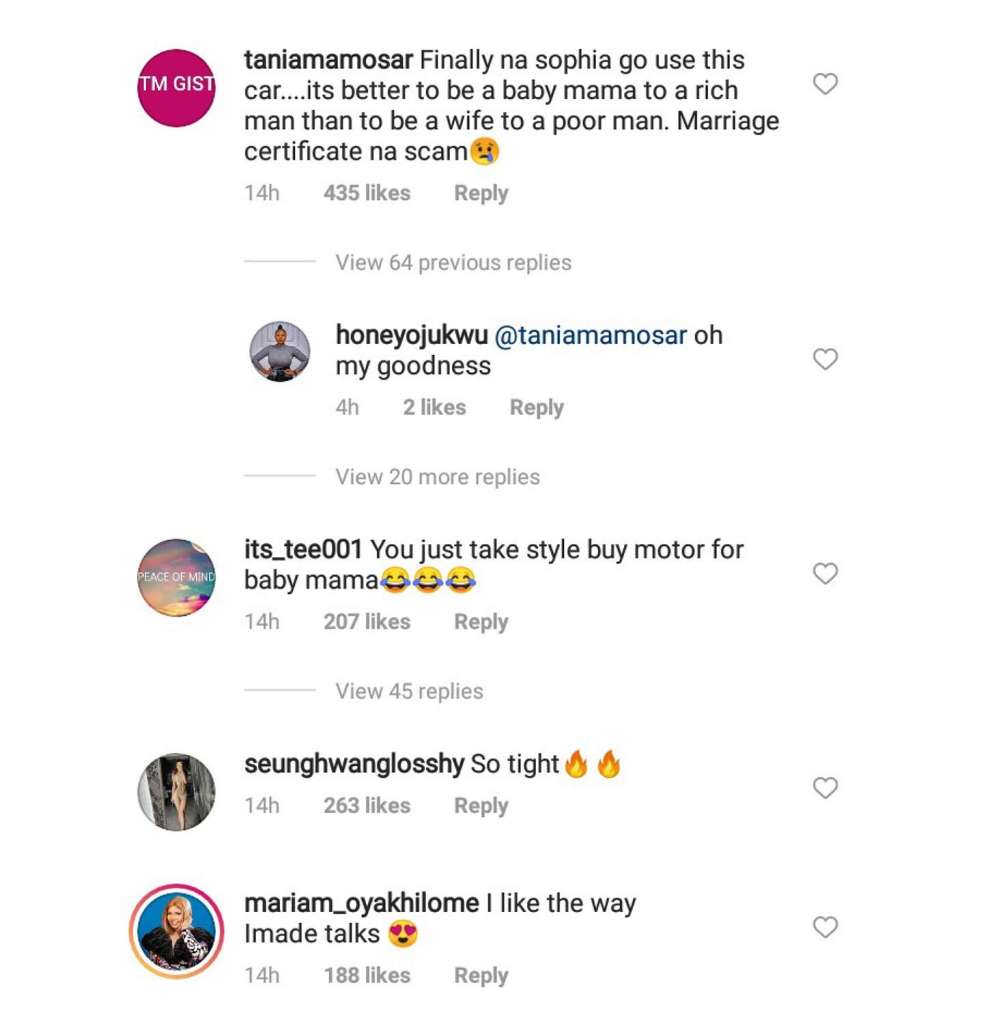Expand View 64 previous replies

pos(453,263)
